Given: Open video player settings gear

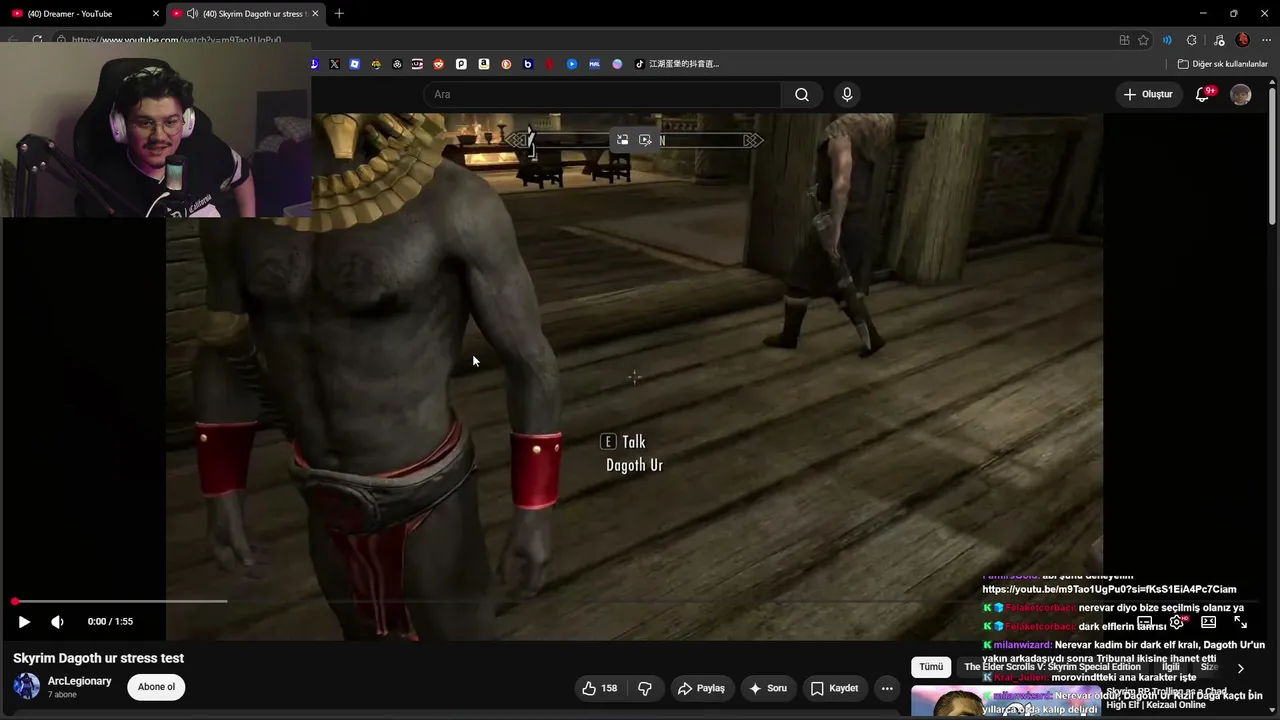Looking at the screenshot, I should [1177, 622].
